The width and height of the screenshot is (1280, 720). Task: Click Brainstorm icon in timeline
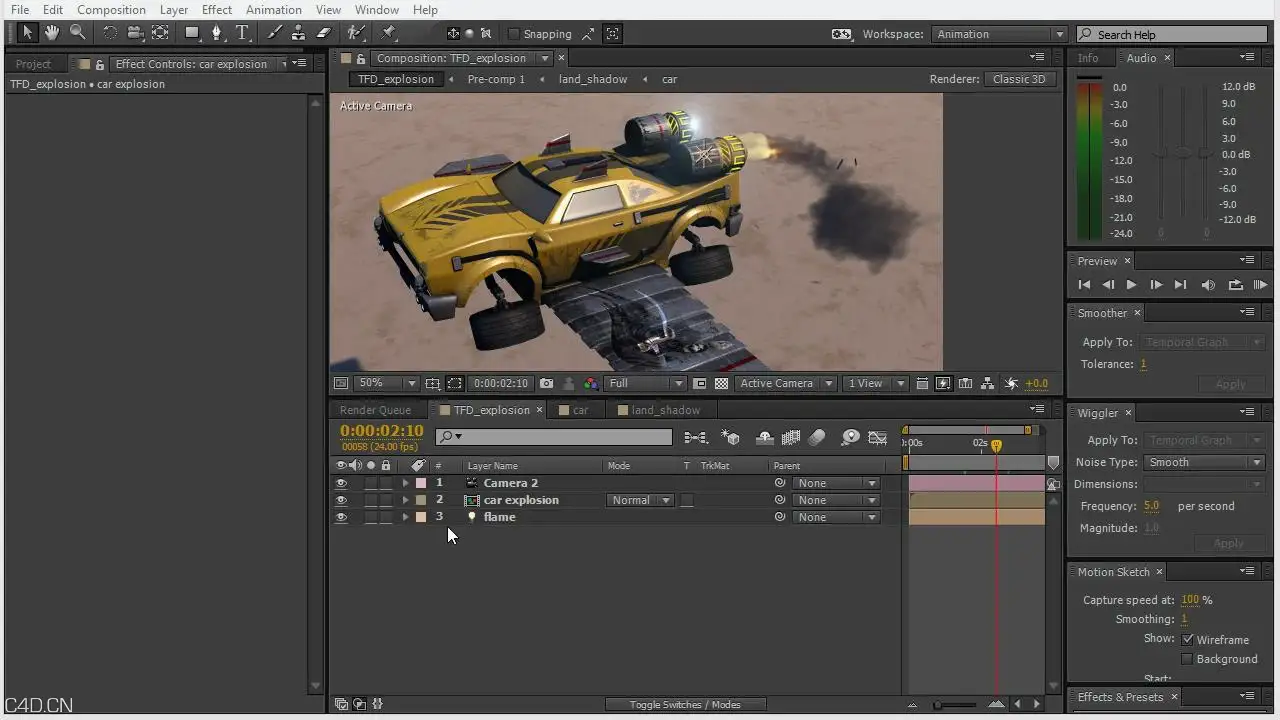click(850, 437)
